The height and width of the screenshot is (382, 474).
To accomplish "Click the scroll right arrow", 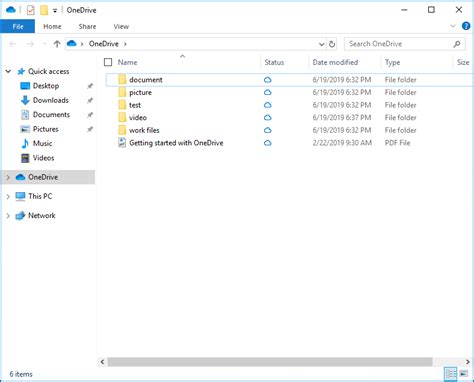I will (x=468, y=362).
